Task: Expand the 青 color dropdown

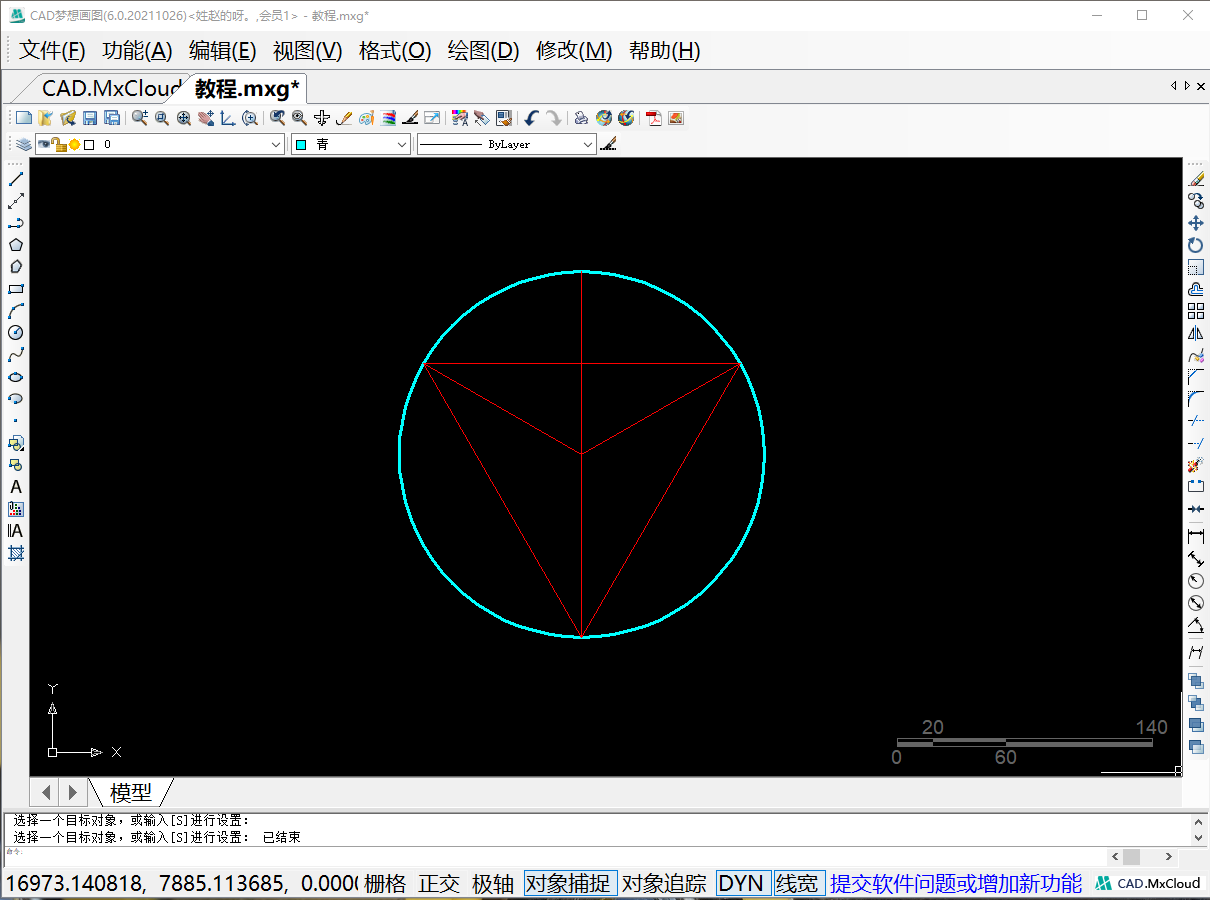Action: (402, 145)
